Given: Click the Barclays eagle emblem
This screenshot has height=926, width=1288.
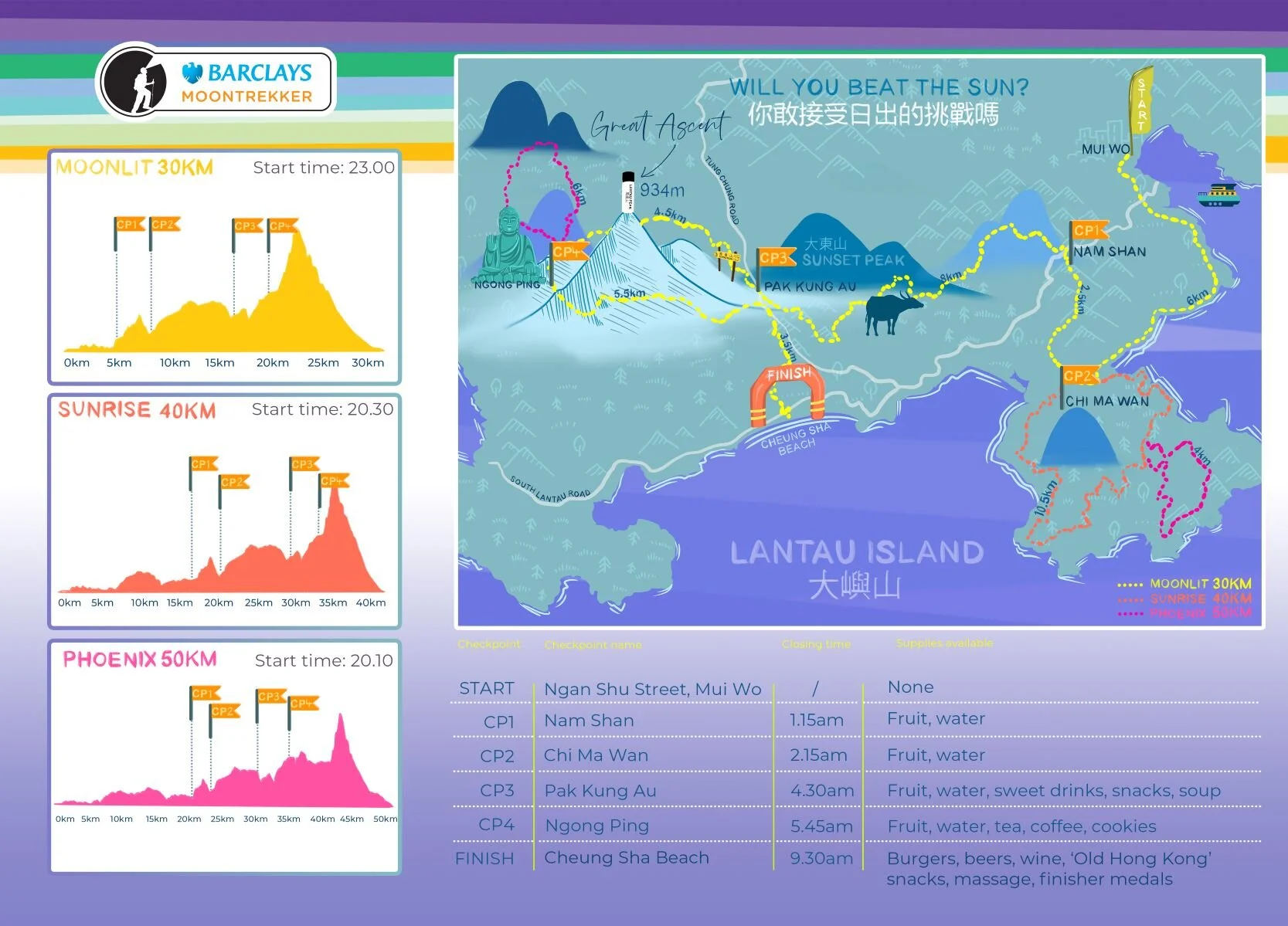Looking at the screenshot, I should pos(192,73).
